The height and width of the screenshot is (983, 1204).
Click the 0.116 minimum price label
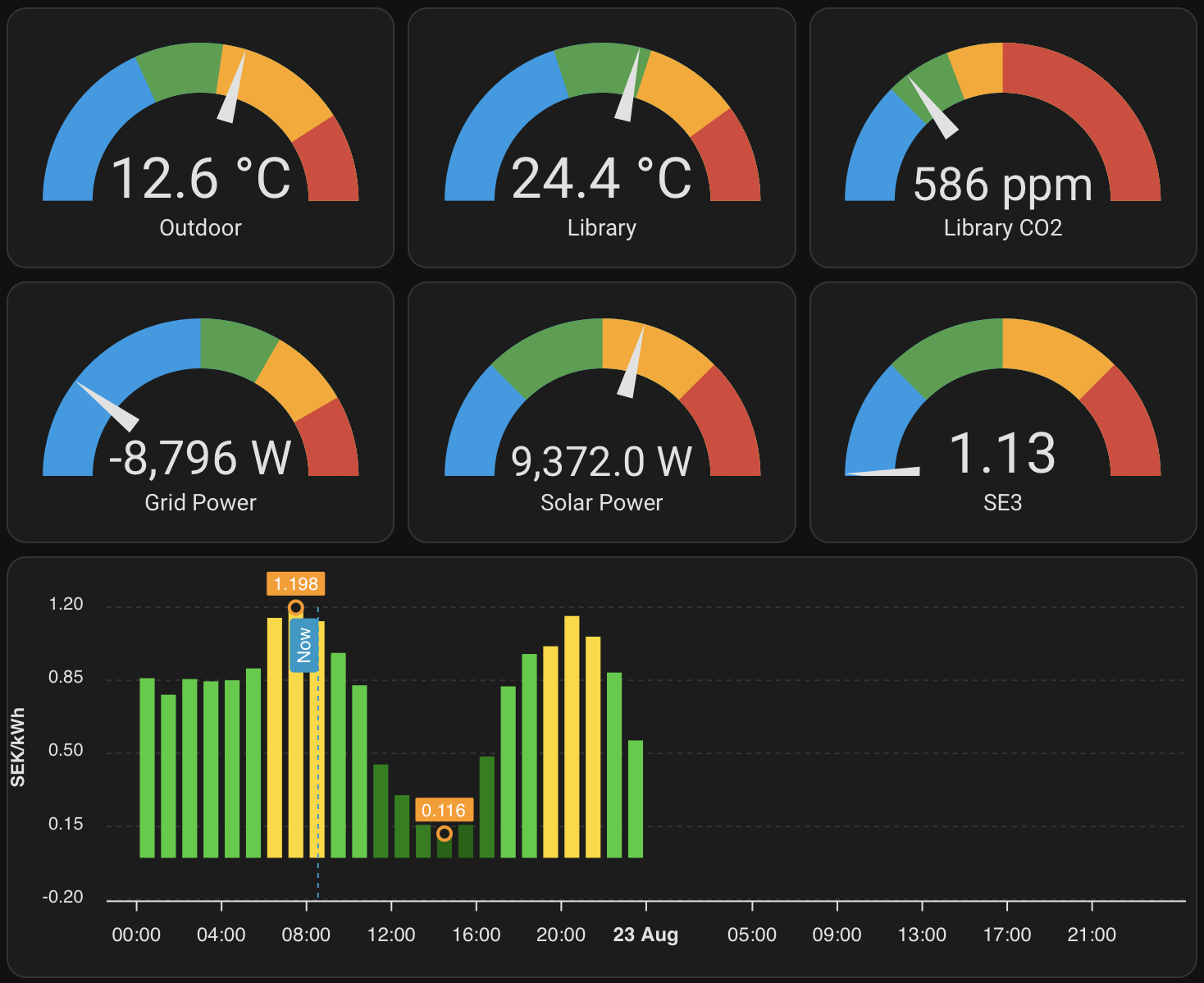444,811
